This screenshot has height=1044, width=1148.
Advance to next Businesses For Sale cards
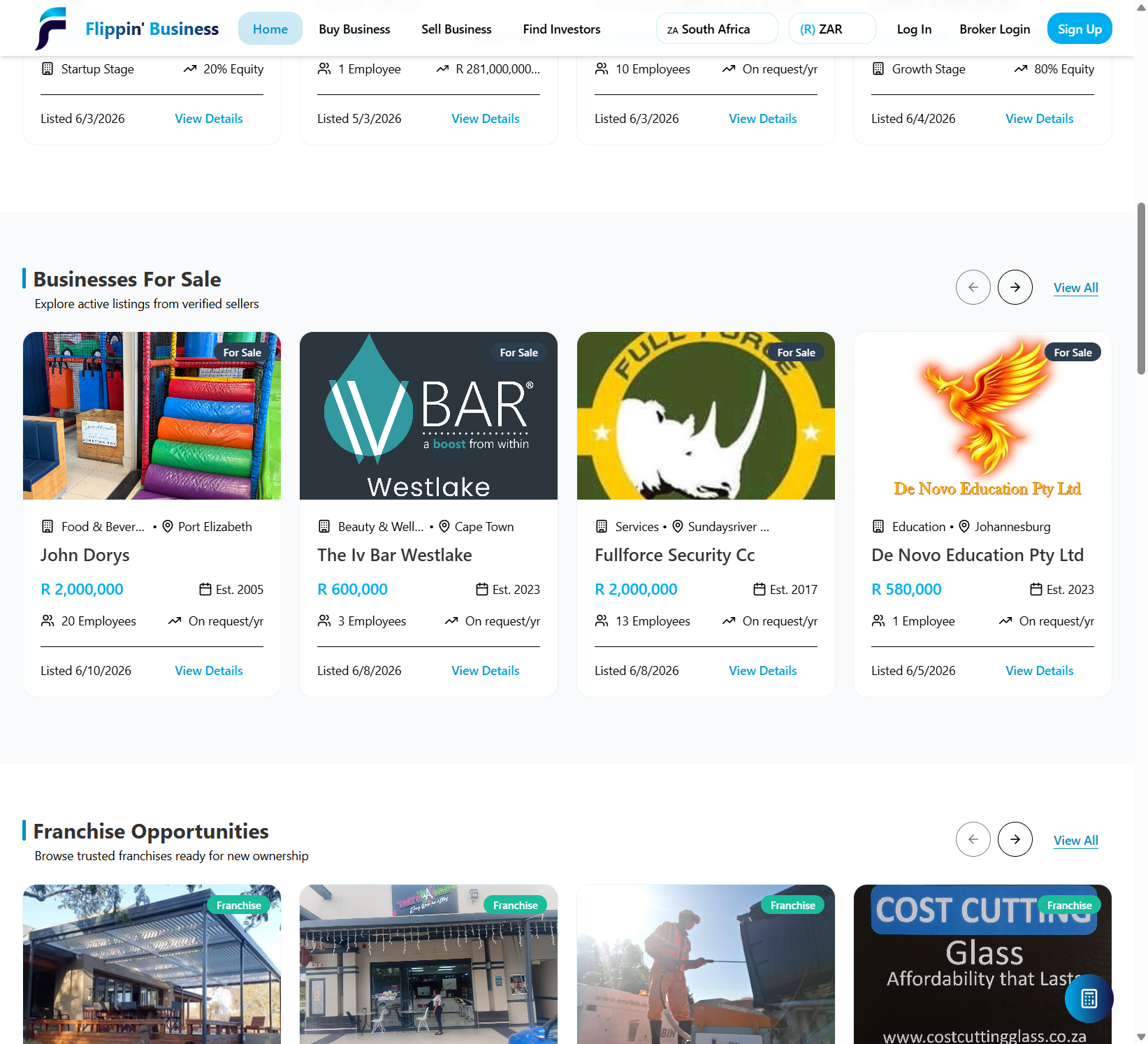click(x=1015, y=287)
